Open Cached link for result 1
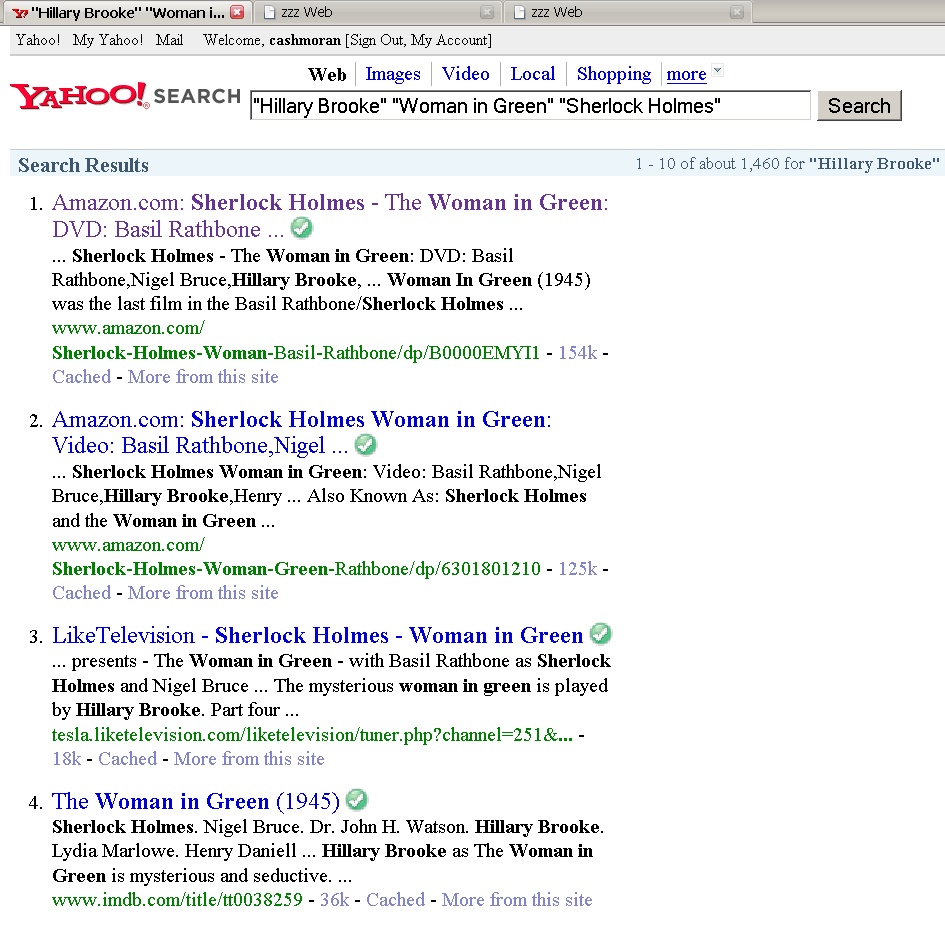Viewport: 945px width, 925px height. (82, 377)
